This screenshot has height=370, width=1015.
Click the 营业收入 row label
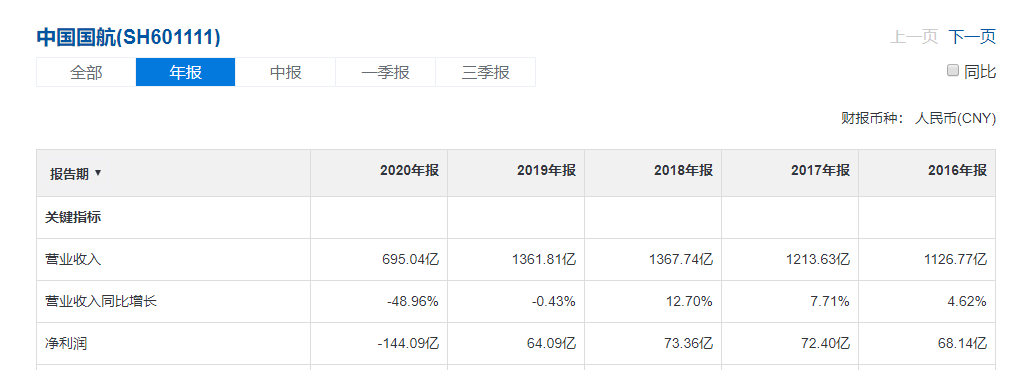point(73,260)
